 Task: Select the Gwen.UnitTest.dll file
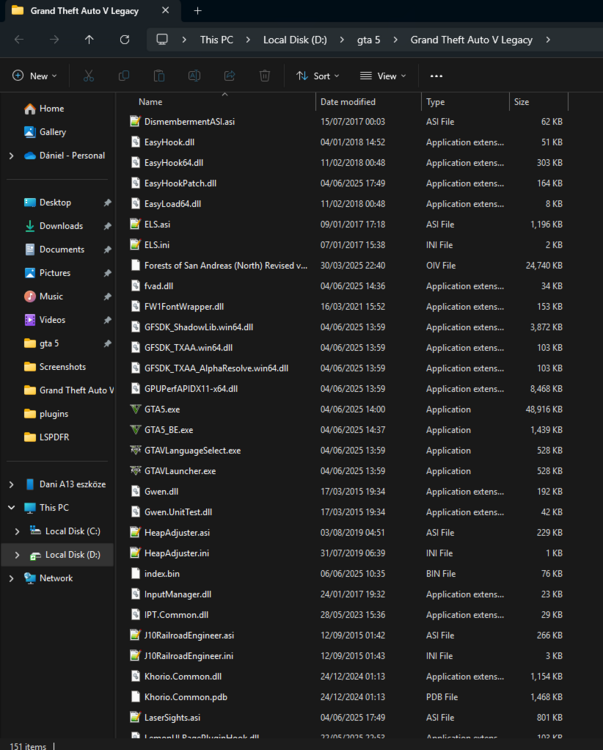[178, 512]
